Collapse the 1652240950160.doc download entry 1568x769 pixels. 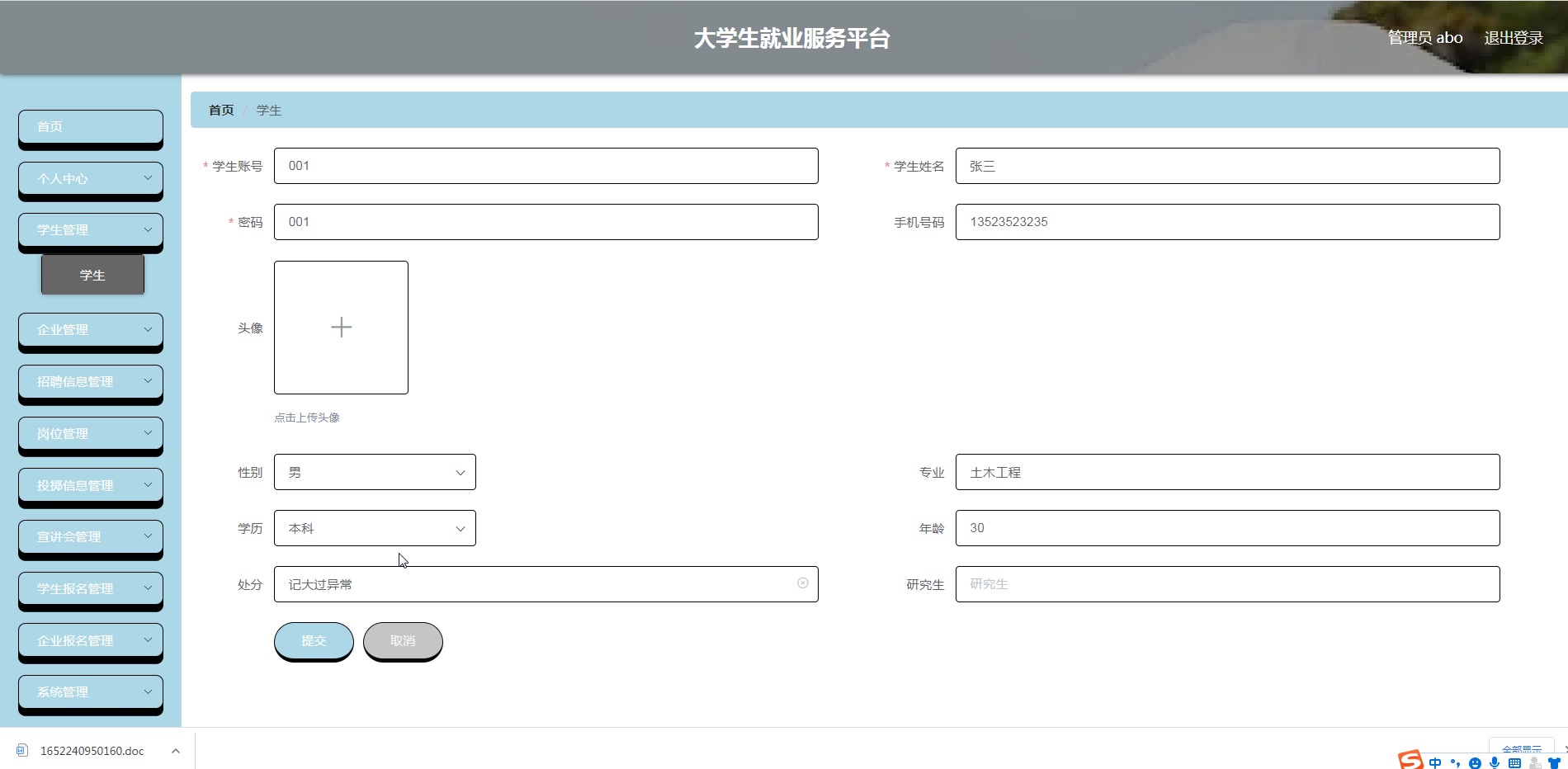[175, 751]
